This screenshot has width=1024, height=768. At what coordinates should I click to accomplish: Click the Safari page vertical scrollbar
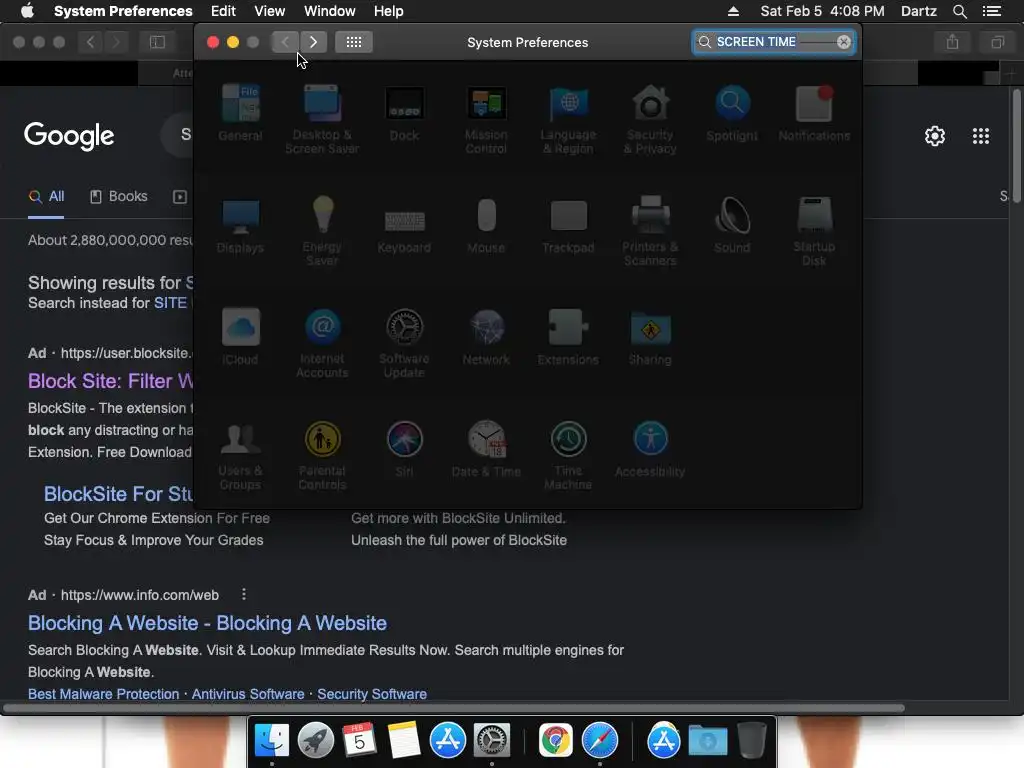1016,148
